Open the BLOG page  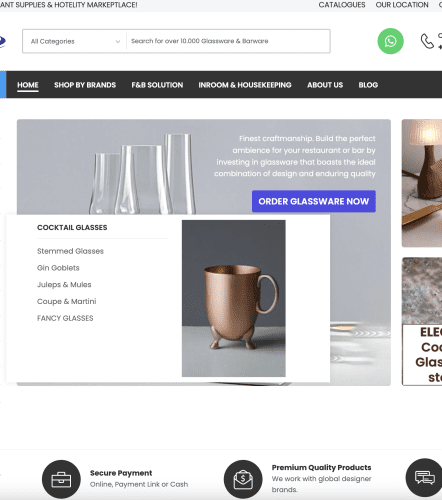[368, 85]
